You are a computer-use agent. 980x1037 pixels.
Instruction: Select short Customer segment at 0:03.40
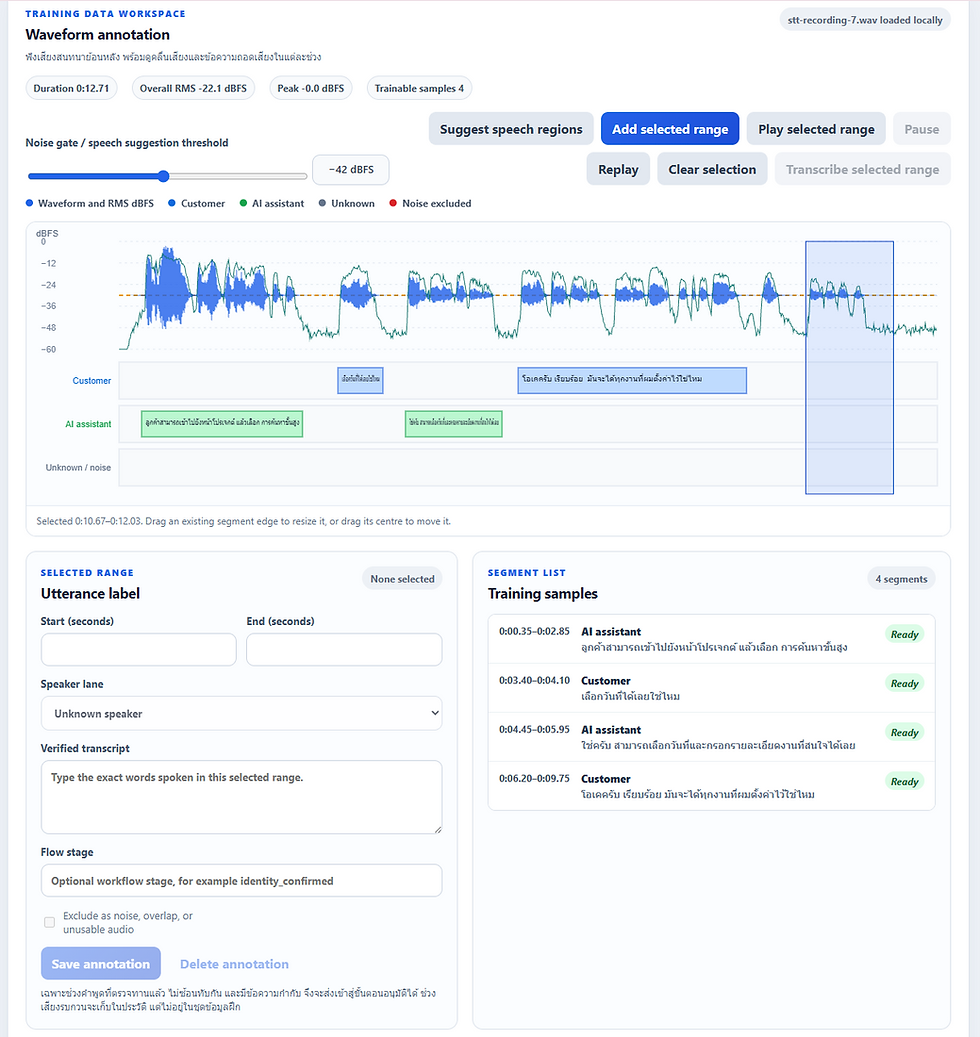[360, 380]
